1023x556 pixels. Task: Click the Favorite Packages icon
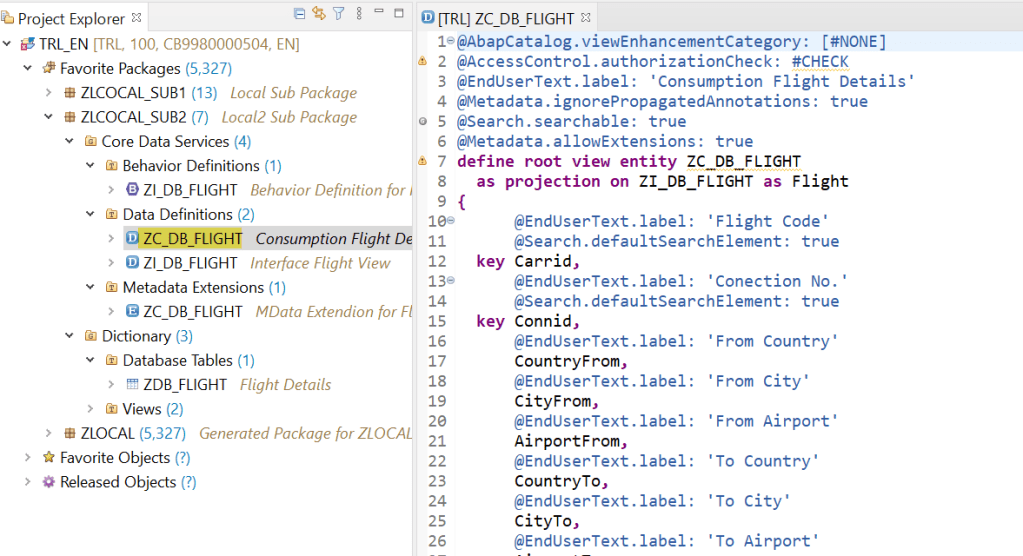(x=49, y=68)
